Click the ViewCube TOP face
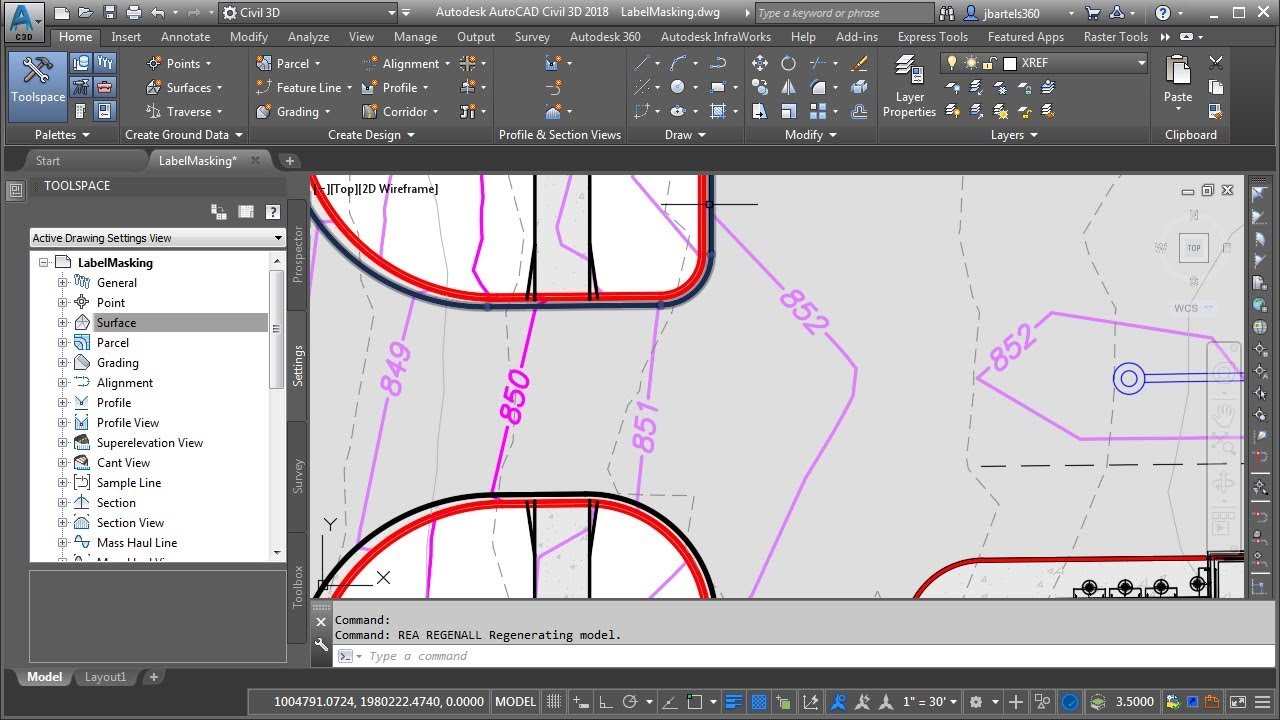The width and height of the screenshot is (1280, 720). [x=1193, y=248]
